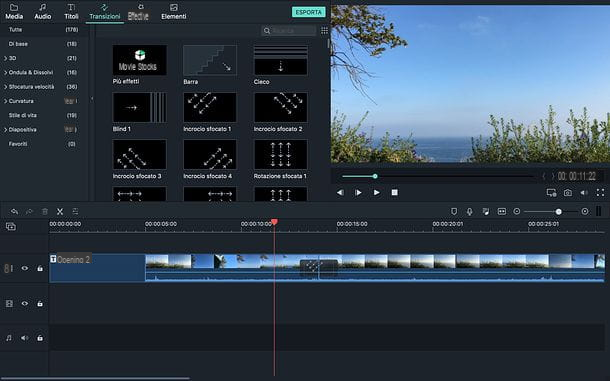Click the voiceover microphone icon

470,211
